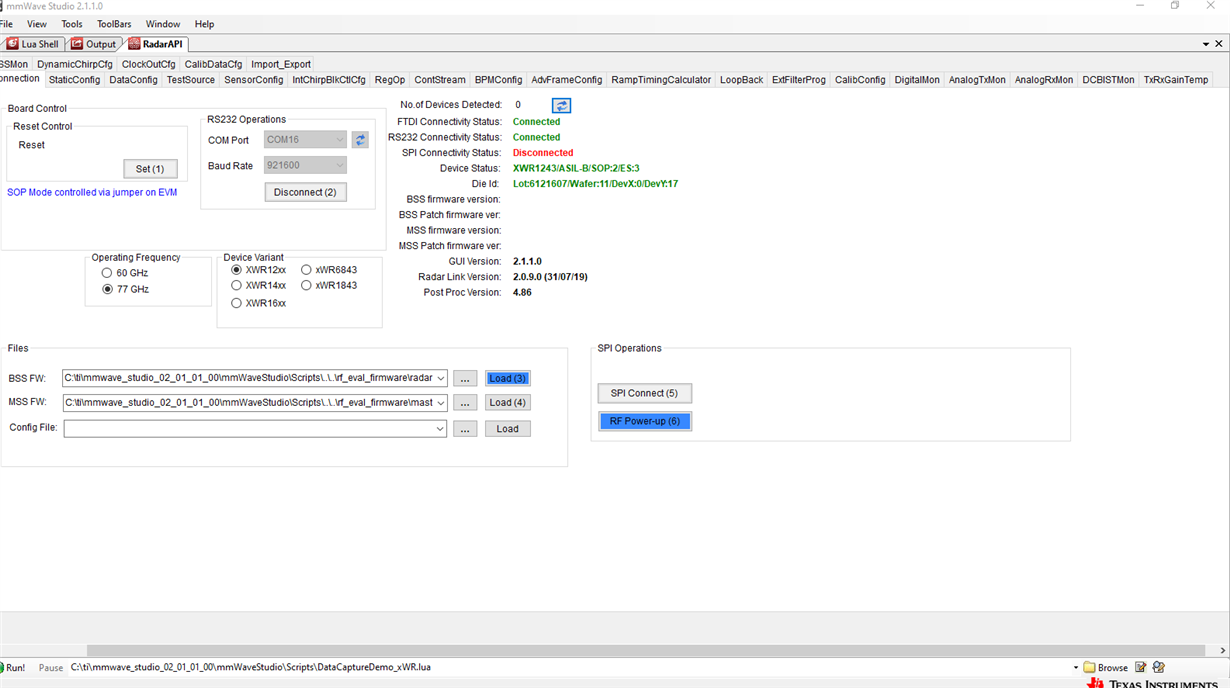Screen dimensions: 1230x688
Task: Open the Window menu
Action: [x=163, y=24]
